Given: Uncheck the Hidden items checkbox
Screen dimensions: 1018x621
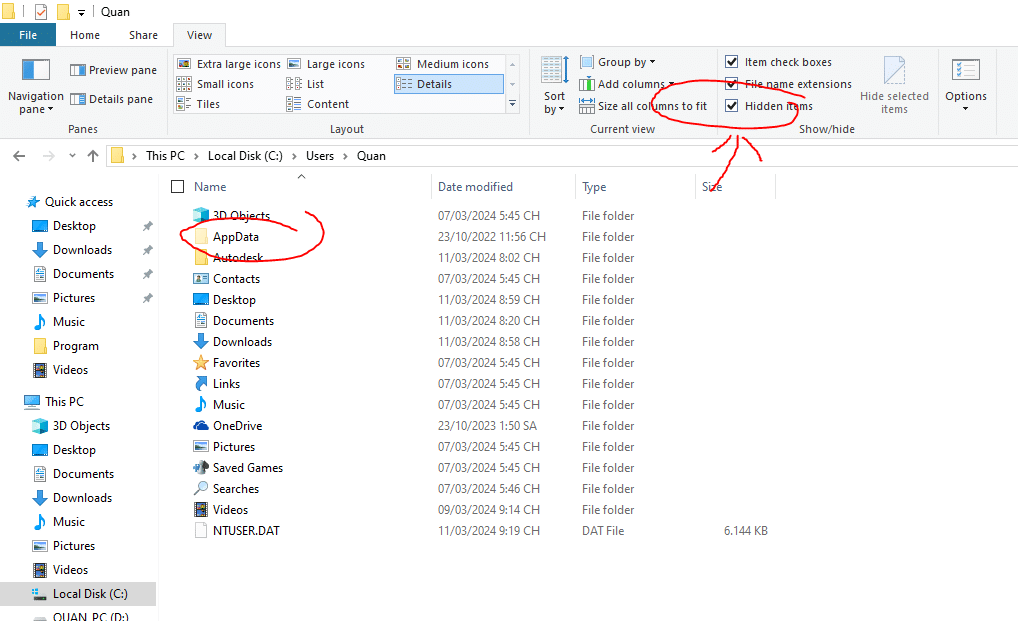Looking at the screenshot, I should pyautogui.click(x=732, y=106).
